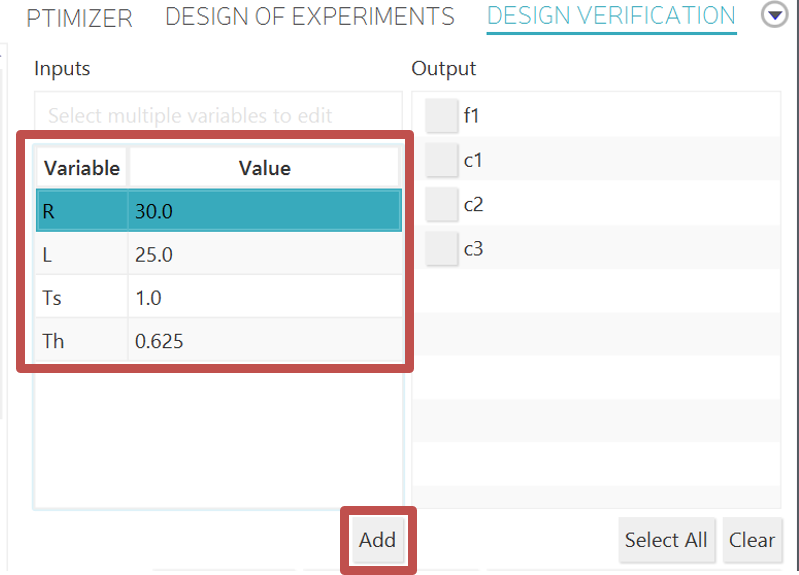Switch to the Optimizer tab
The height and width of the screenshot is (575, 799).
click(x=79, y=17)
